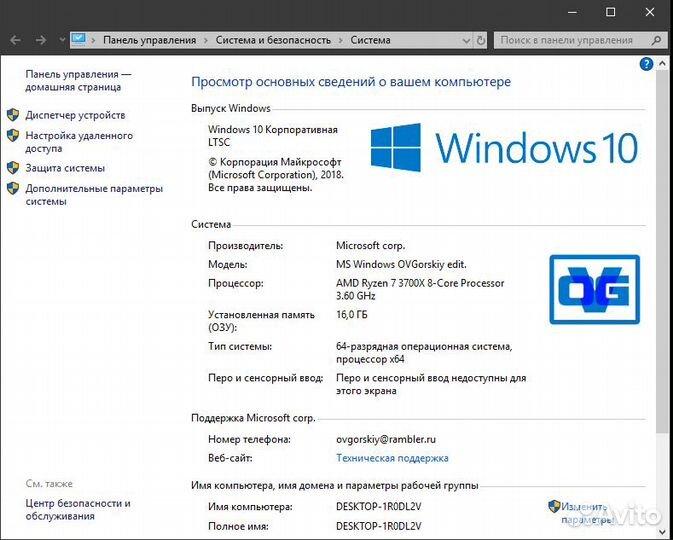This screenshot has height=540, width=673.
Task: Open help with blue question mark
Action: pyautogui.click(x=646, y=64)
